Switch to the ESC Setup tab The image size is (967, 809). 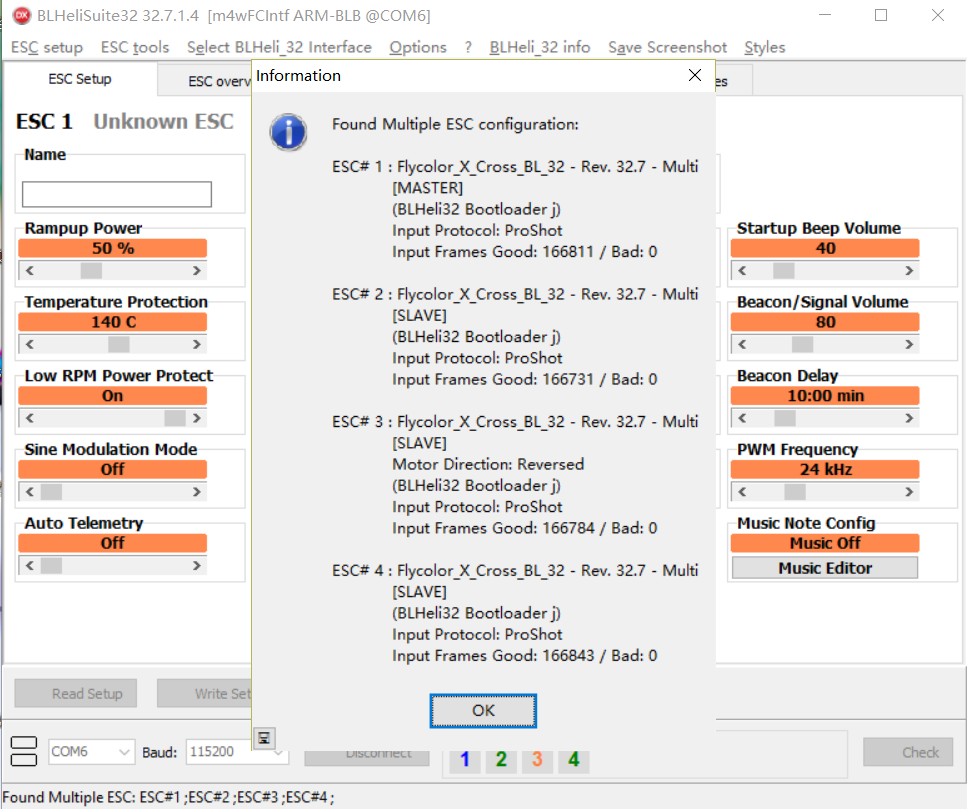tap(80, 79)
